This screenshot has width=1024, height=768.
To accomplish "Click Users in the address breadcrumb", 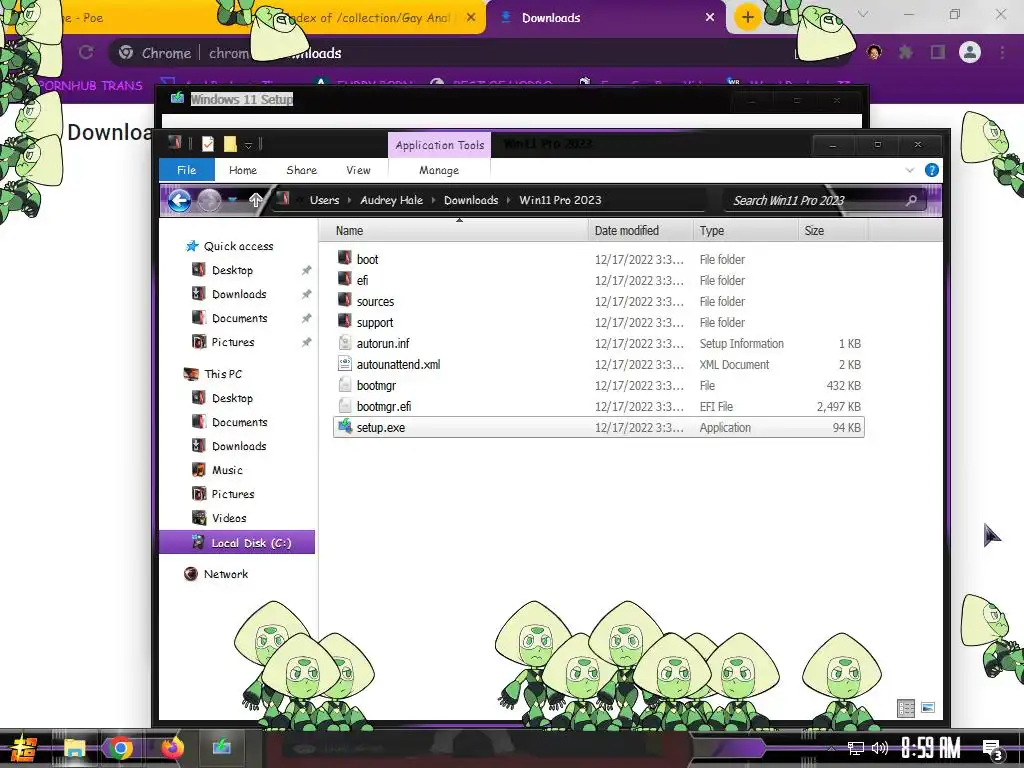I will pos(325,200).
